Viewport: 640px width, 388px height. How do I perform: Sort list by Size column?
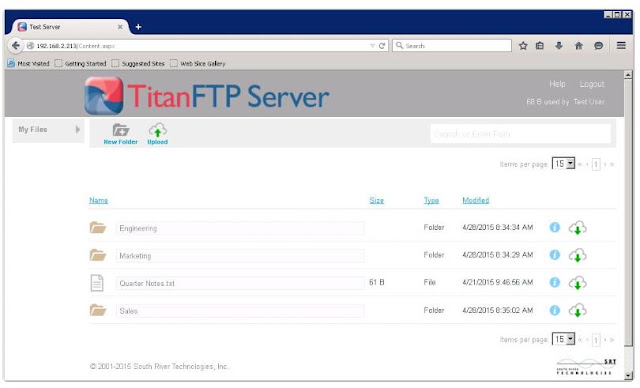pyautogui.click(x=376, y=200)
